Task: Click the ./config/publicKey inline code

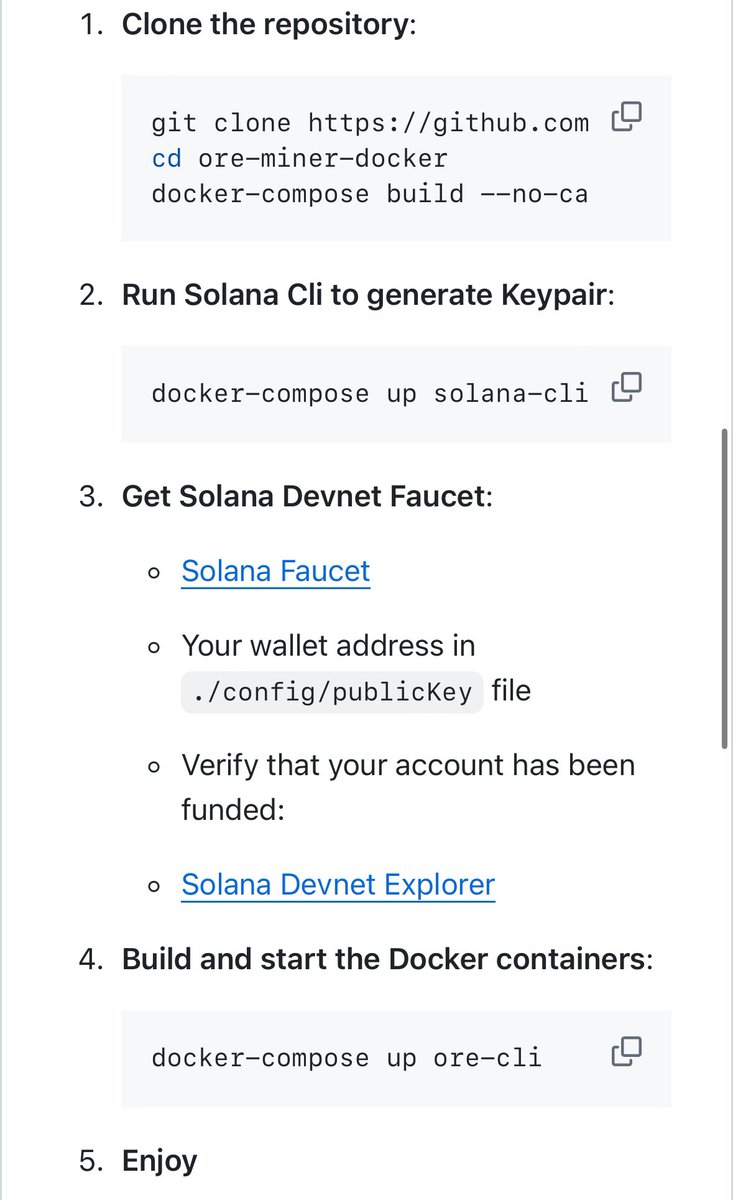Action: coord(332,692)
